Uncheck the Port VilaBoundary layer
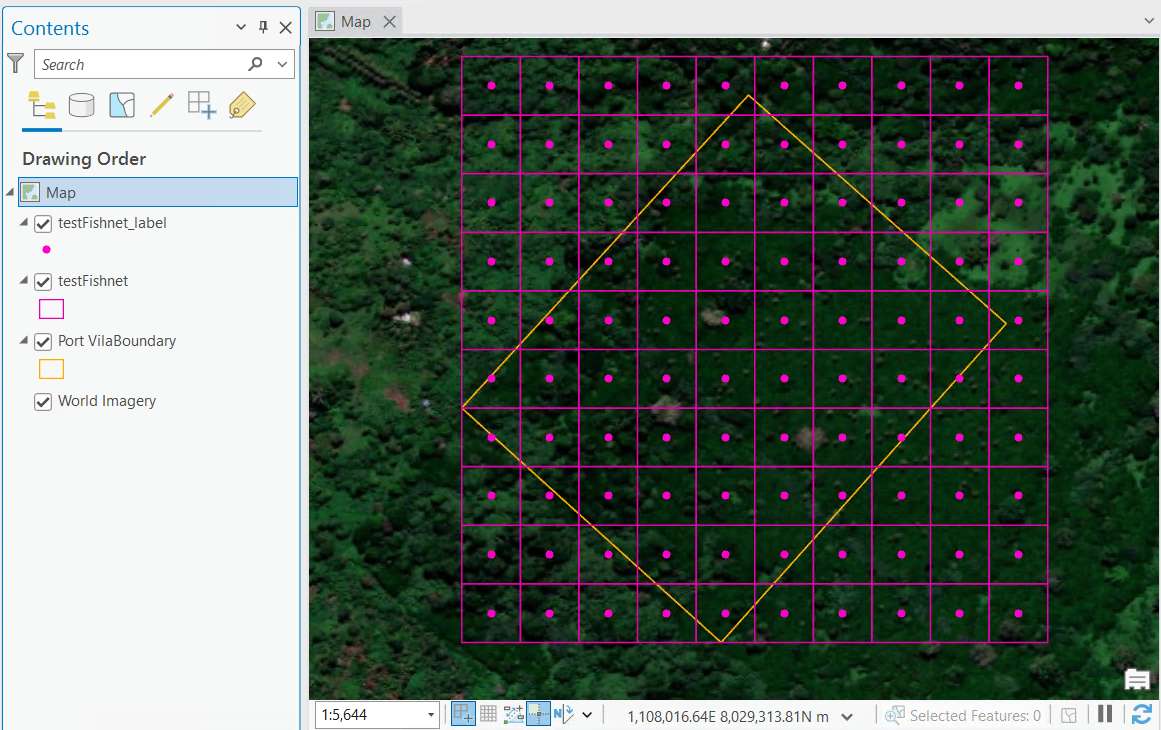1161x730 pixels. pyautogui.click(x=42, y=341)
